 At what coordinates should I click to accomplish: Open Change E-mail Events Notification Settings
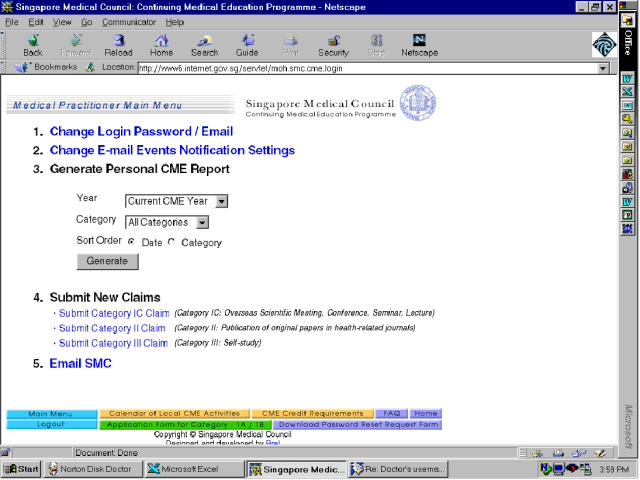click(172, 150)
